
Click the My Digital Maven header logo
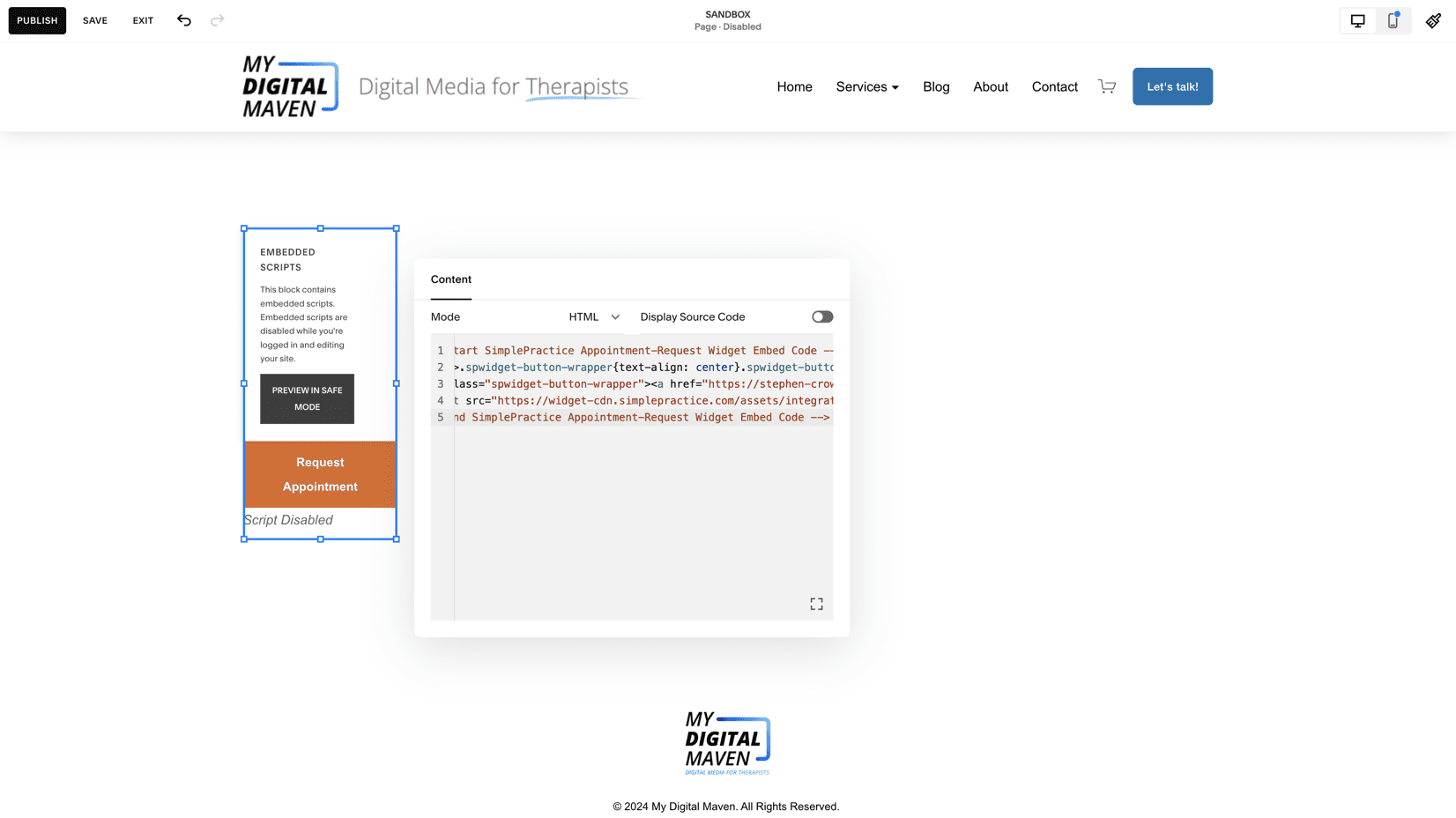[x=289, y=86]
